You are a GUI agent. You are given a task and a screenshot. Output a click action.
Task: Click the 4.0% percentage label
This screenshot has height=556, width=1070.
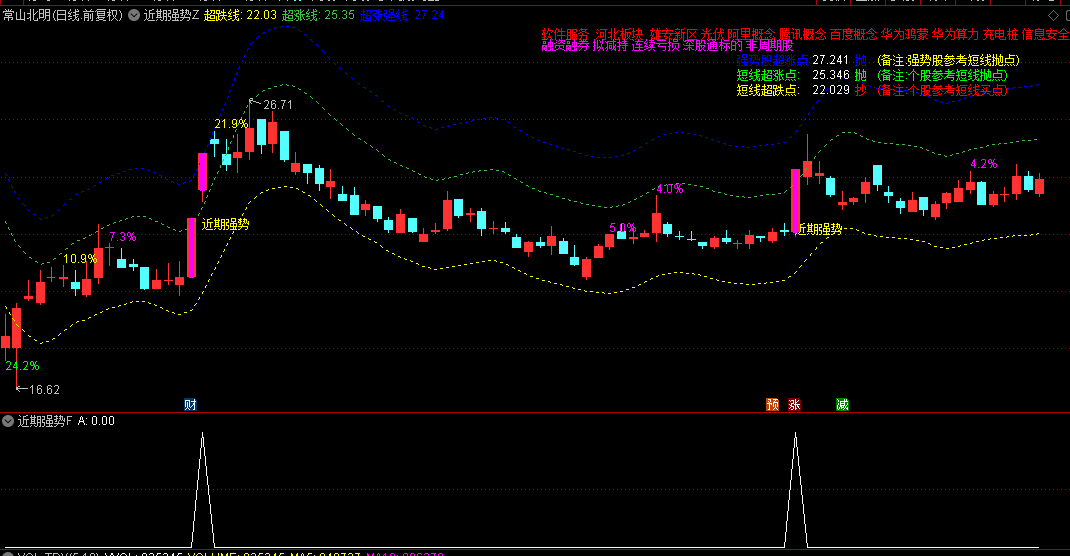click(669, 189)
